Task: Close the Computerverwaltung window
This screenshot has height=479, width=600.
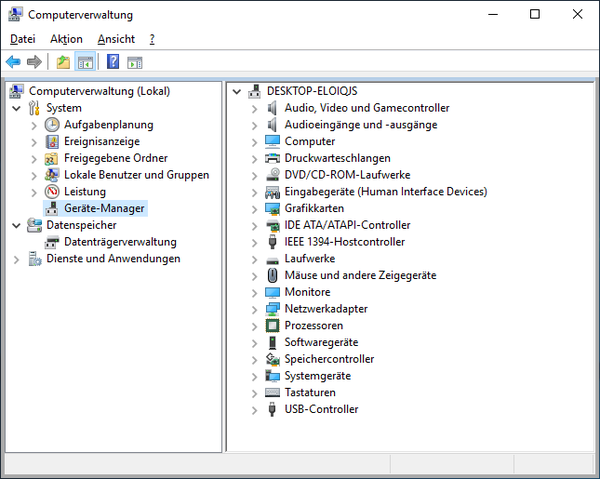Action: [x=577, y=14]
